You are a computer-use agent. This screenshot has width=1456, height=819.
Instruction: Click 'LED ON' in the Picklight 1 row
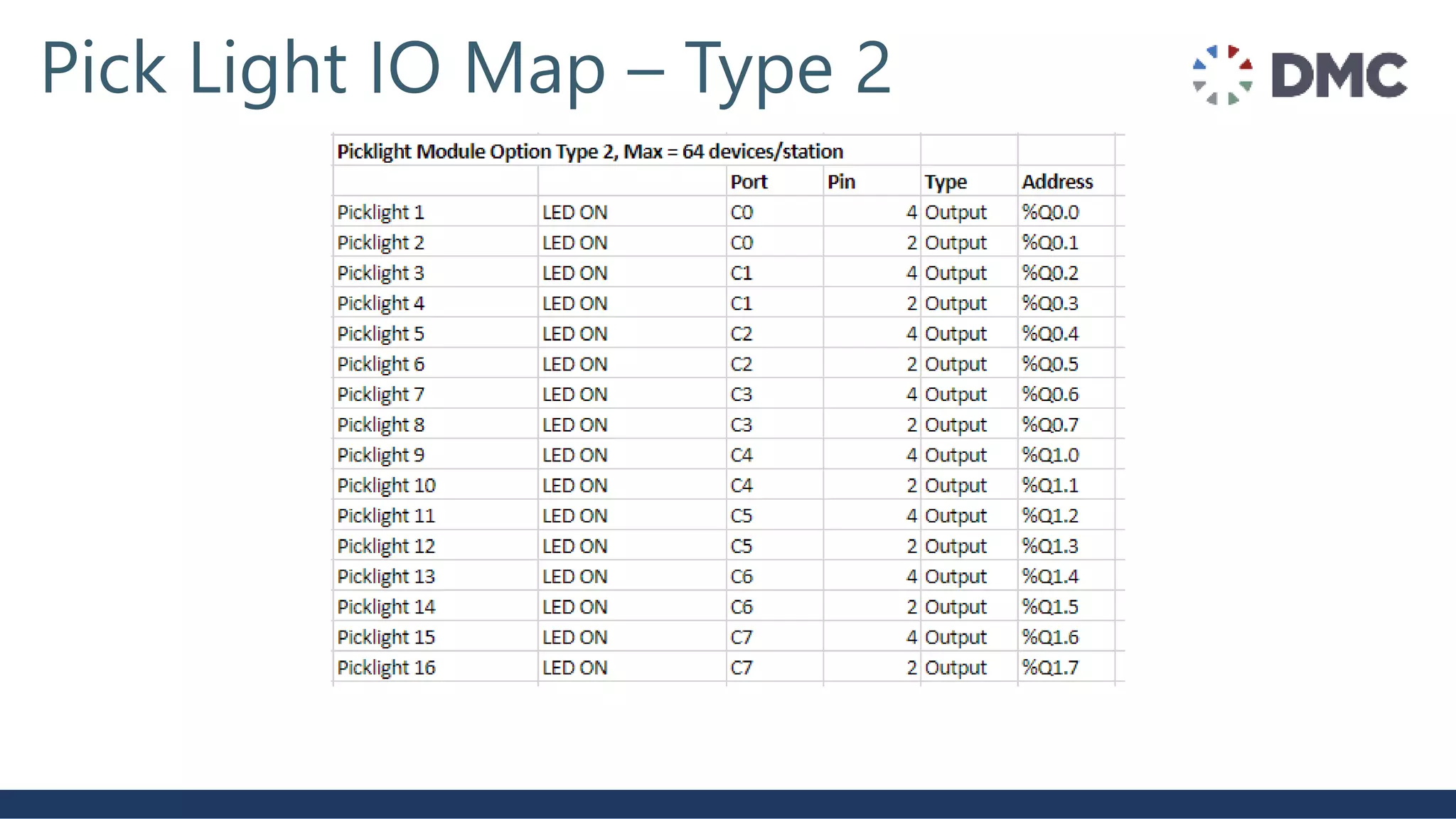[574, 213]
